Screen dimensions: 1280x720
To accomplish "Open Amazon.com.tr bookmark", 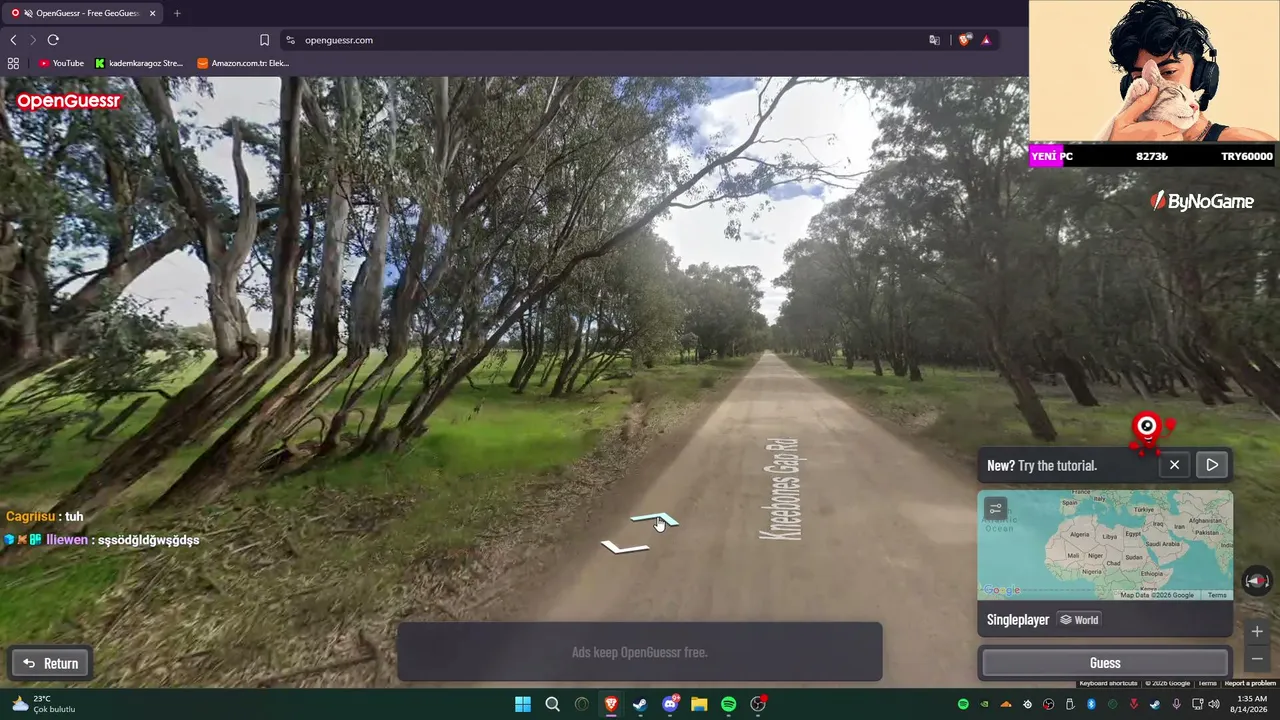I will click(x=243, y=63).
